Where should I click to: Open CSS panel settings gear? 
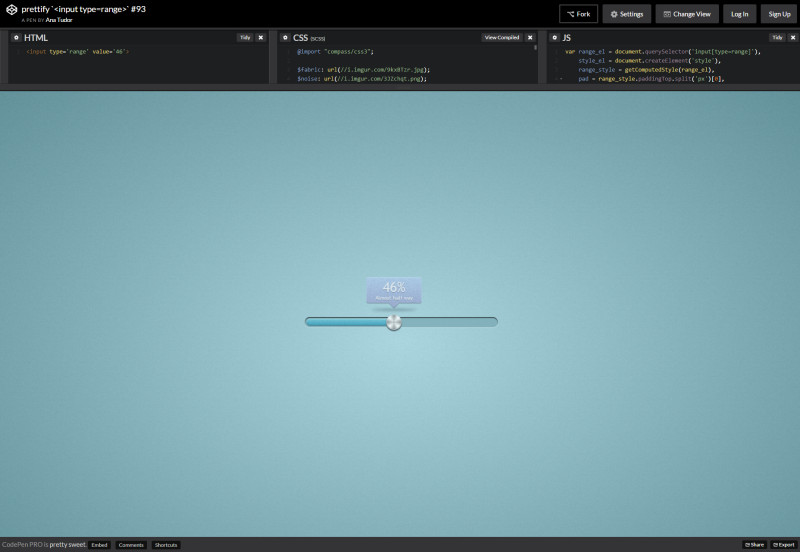pos(284,37)
